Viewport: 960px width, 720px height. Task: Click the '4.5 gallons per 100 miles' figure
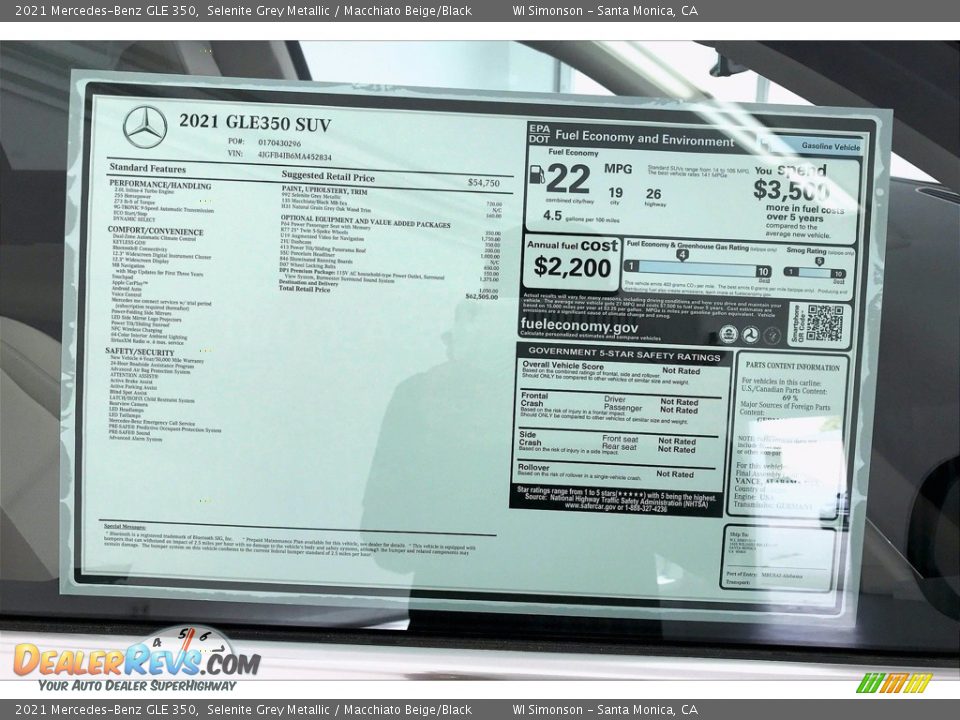[x=581, y=216]
